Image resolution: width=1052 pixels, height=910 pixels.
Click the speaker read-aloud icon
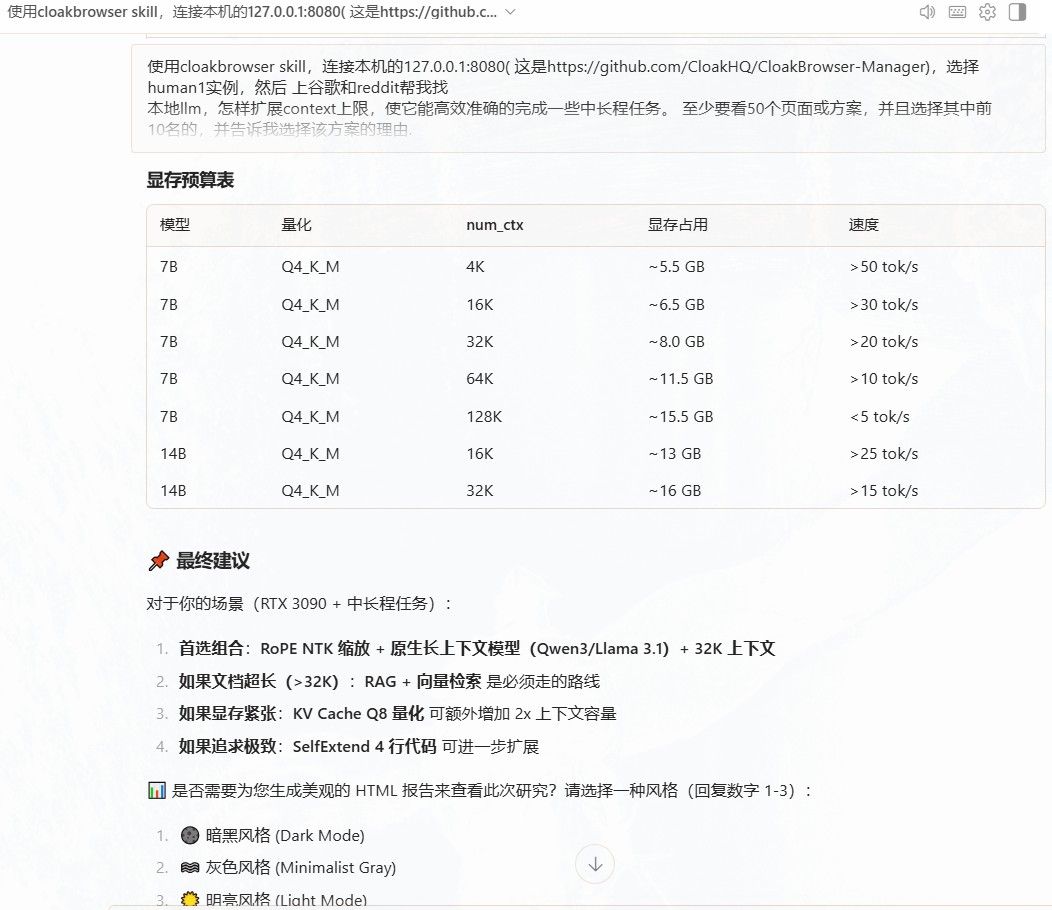pyautogui.click(x=927, y=12)
